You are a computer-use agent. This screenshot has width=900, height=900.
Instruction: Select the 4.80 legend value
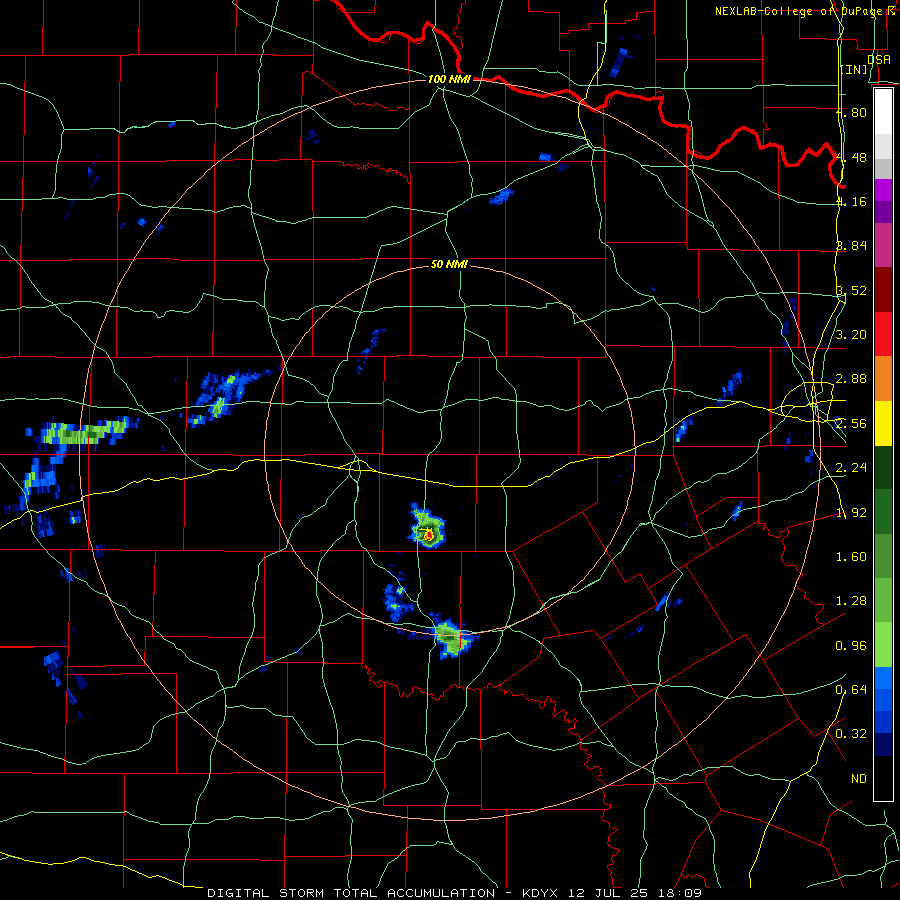click(851, 112)
